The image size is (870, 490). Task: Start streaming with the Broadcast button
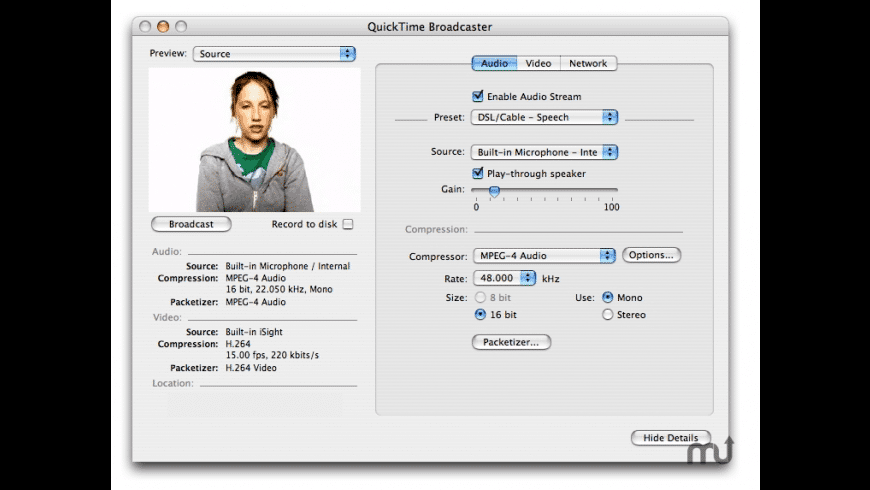tap(191, 224)
